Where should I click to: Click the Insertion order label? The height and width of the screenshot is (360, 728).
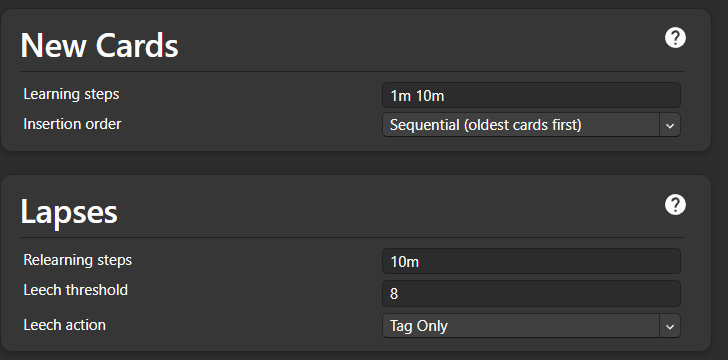72,124
